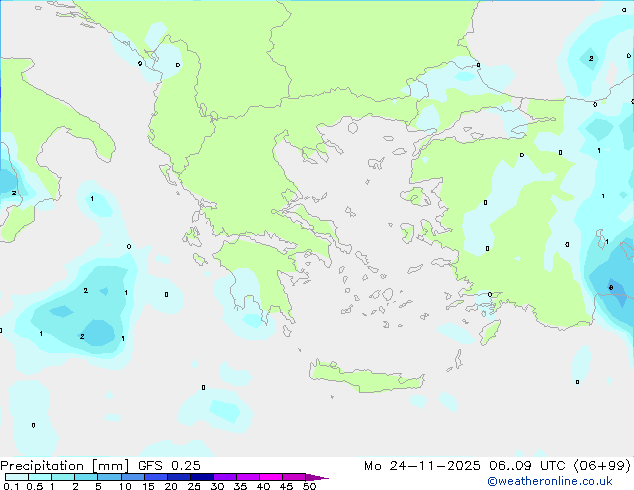Select the 45–50 mm legend swatch
The height and width of the screenshot is (490, 634).
[x=294, y=477]
